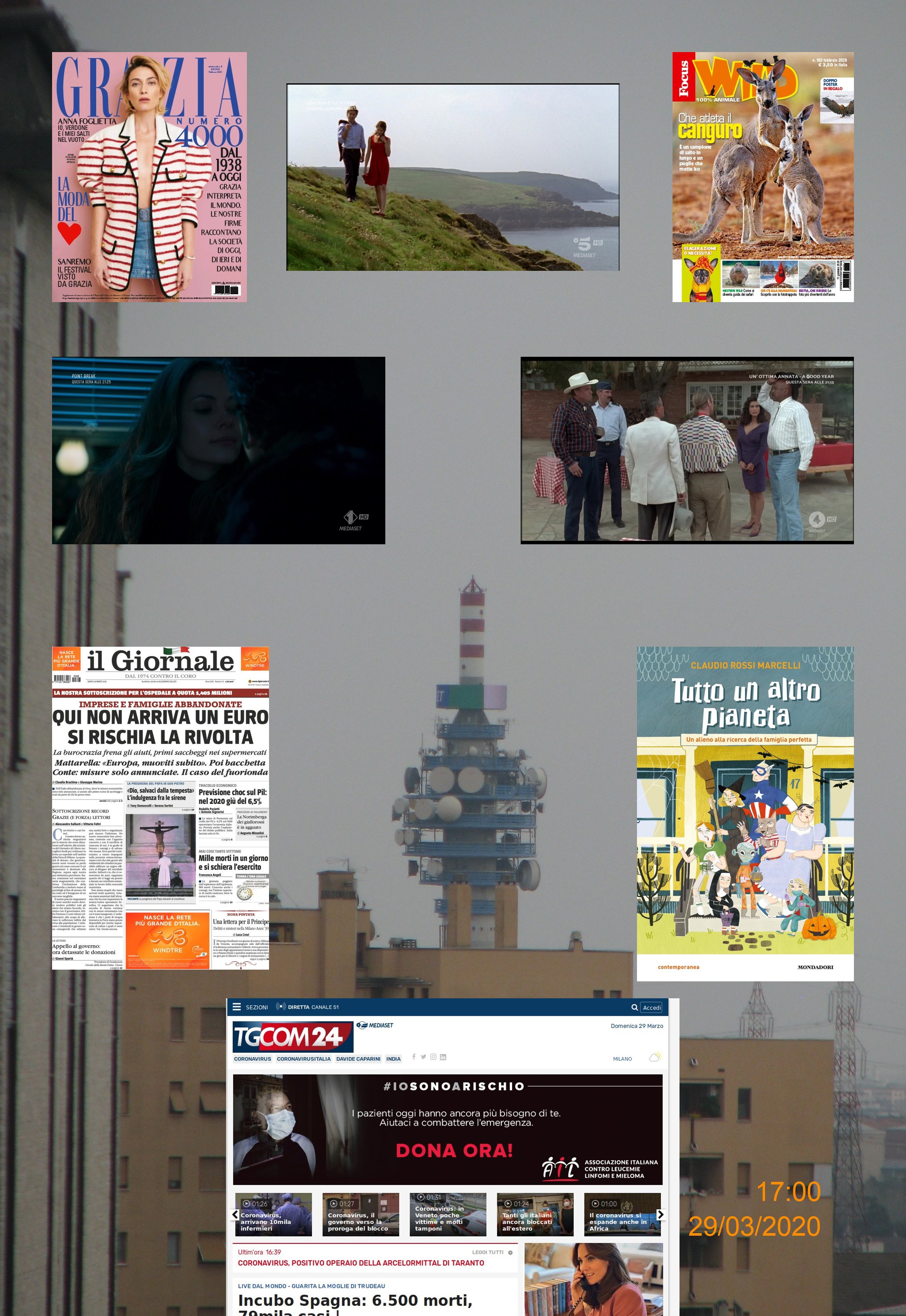Open the Instagram social icon
Screen dimensions: 906x1316
tap(433, 1056)
